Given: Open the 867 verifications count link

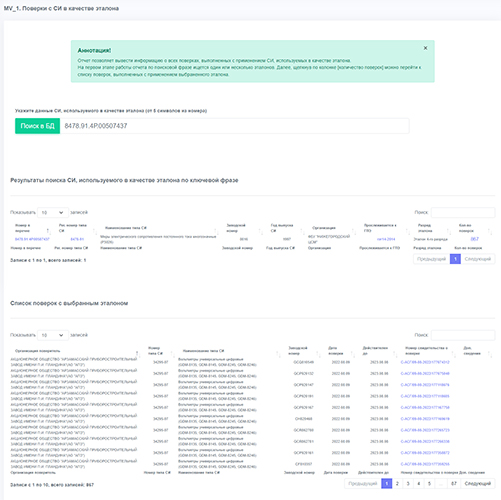Looking at the screenshot, I should [474, 239].
